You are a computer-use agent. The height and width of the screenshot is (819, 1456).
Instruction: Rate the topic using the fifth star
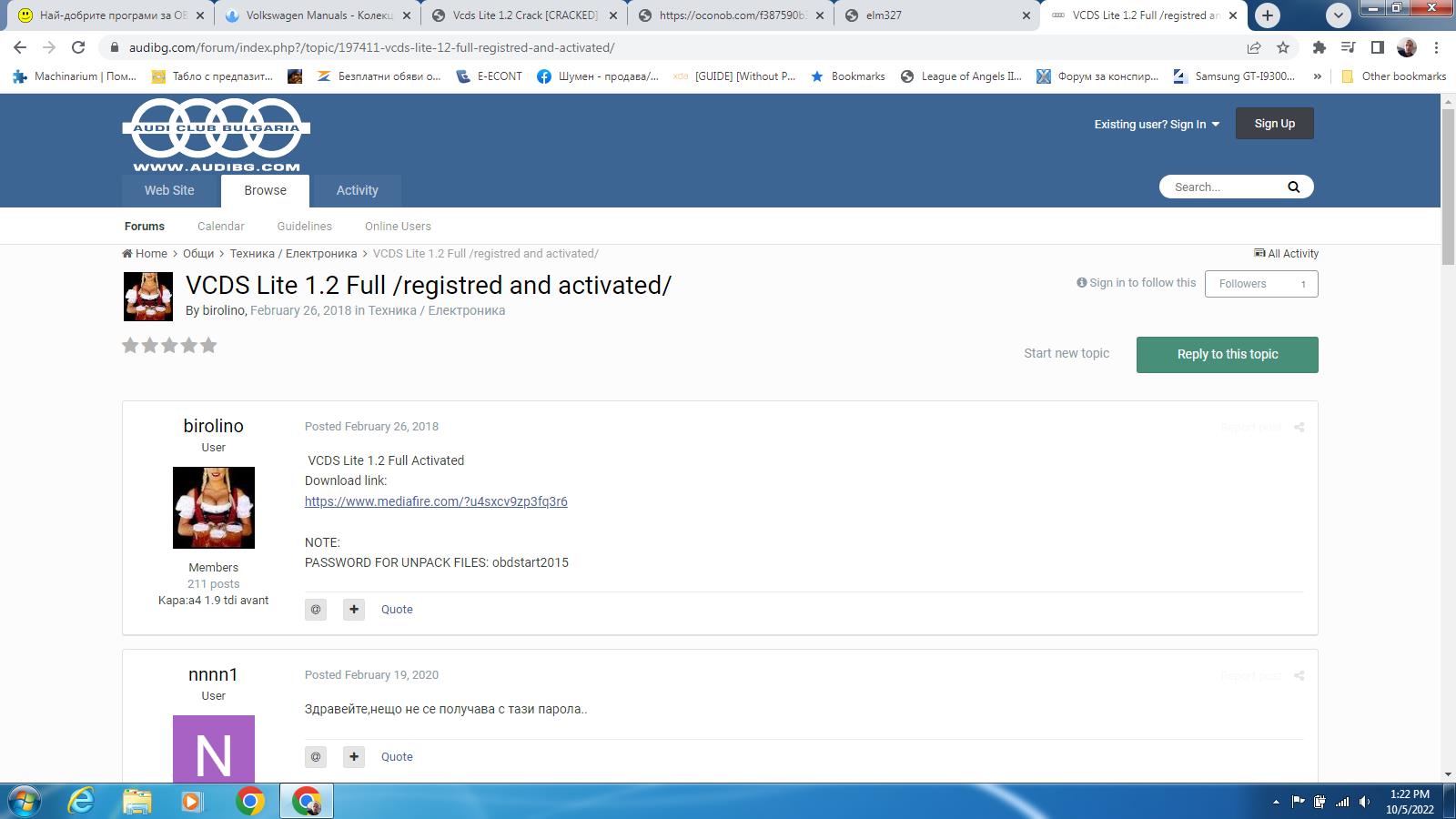coord(209,346)
